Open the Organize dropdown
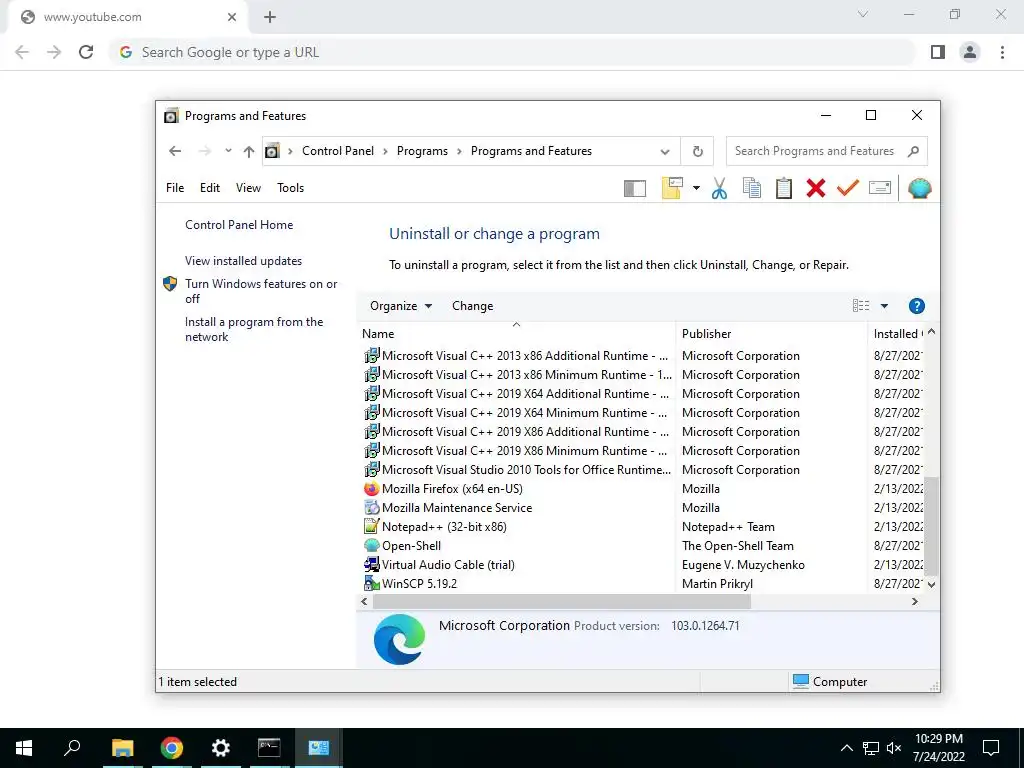The width and height of the screenshot is (1024, 768). point(400,306)
